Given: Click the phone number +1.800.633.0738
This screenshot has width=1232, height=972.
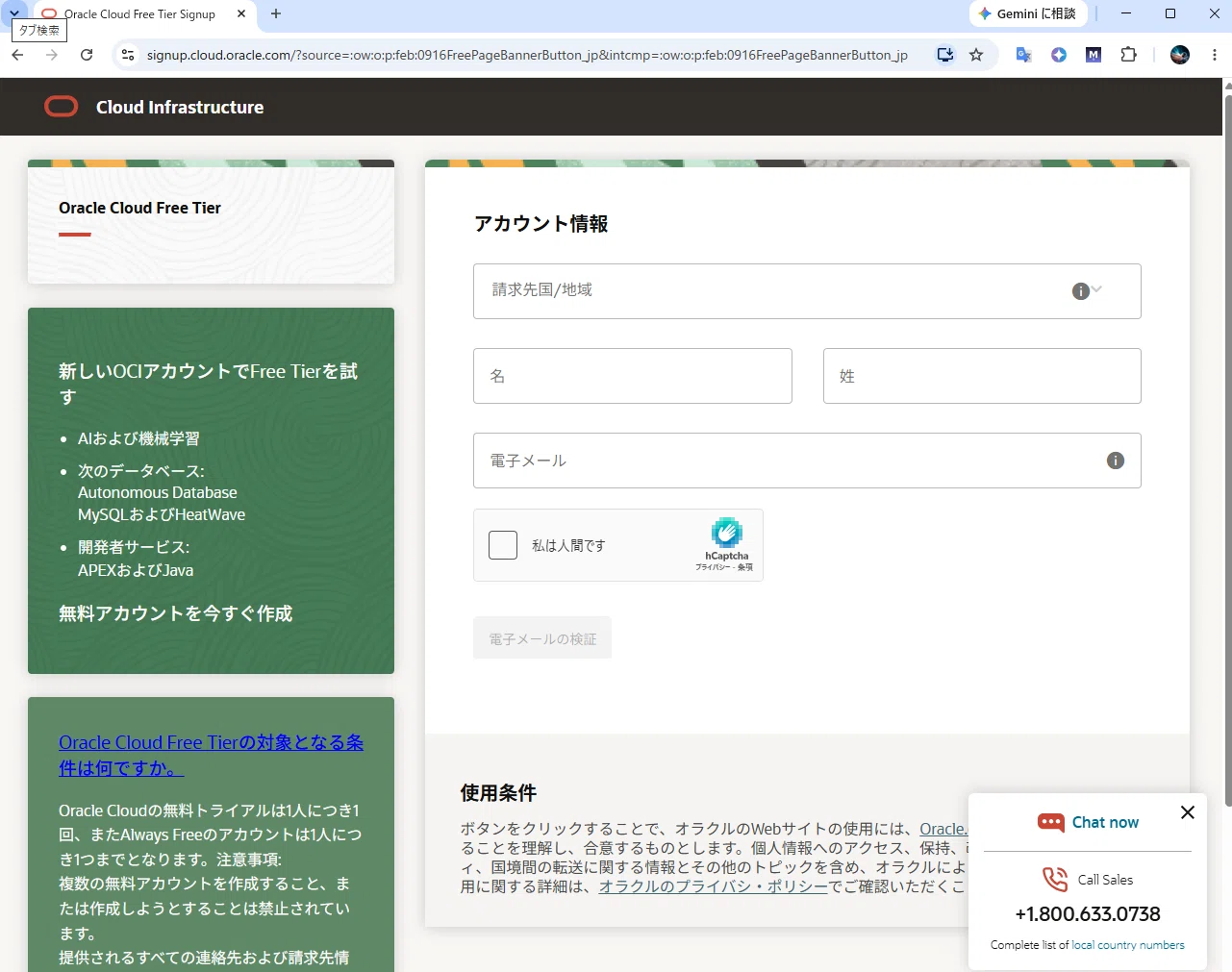Looking at the screenshot, I should (x=1088, y=913).
